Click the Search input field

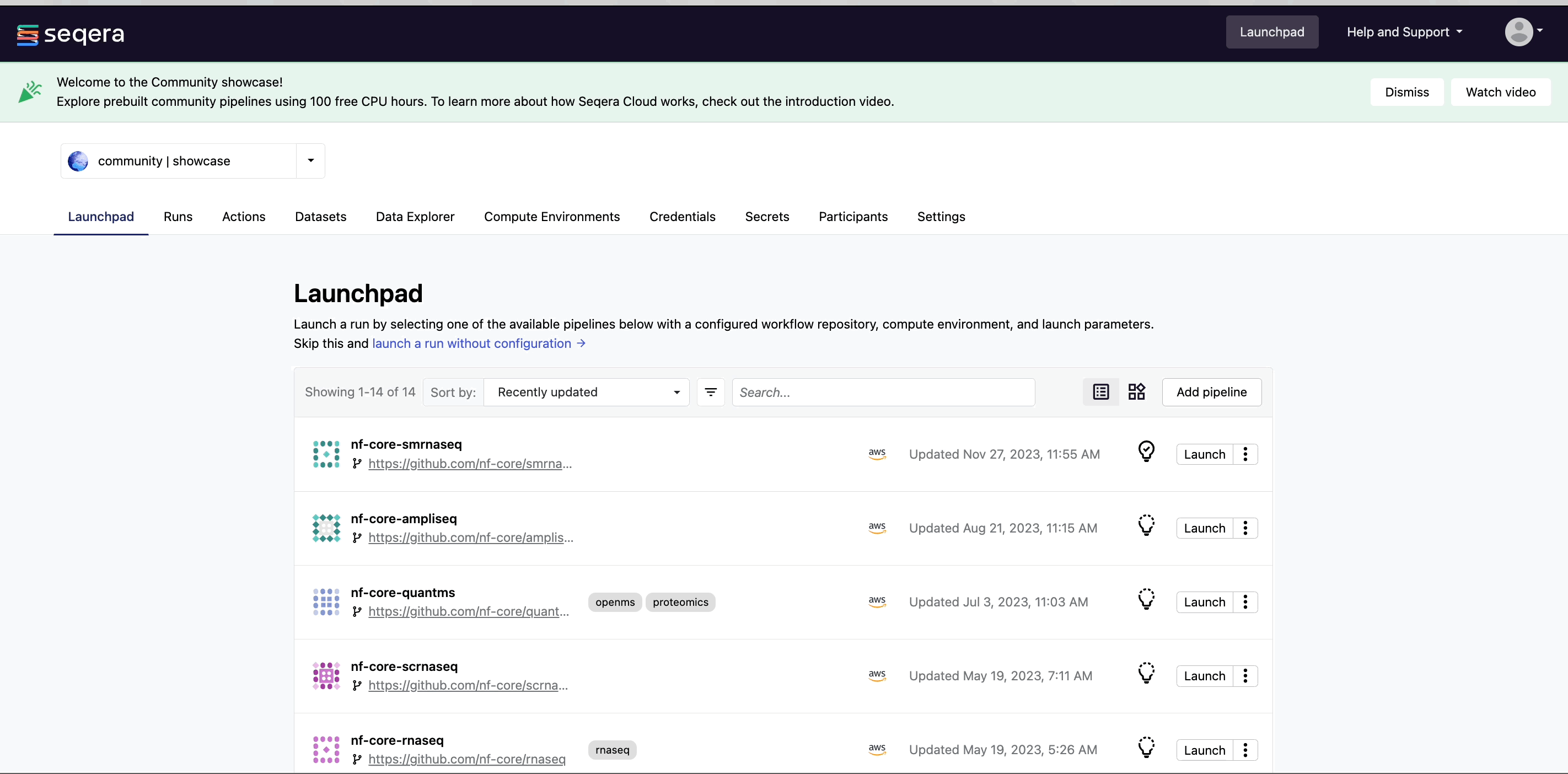(884, 392)
